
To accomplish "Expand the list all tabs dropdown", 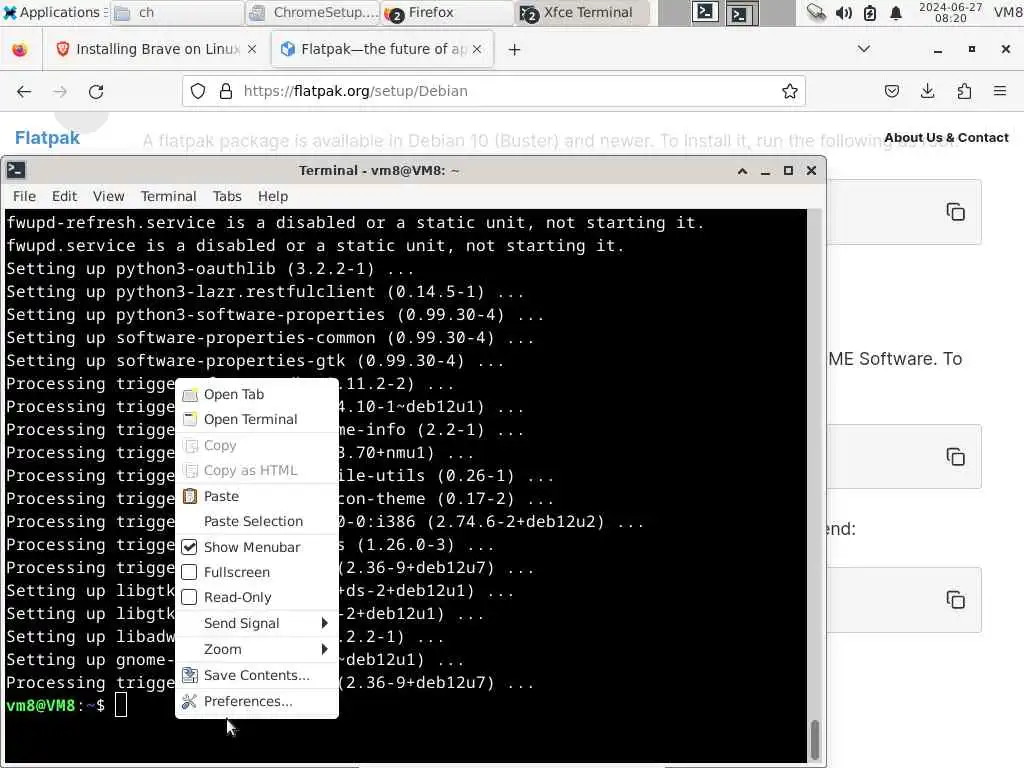I will (x=863, y=49).
